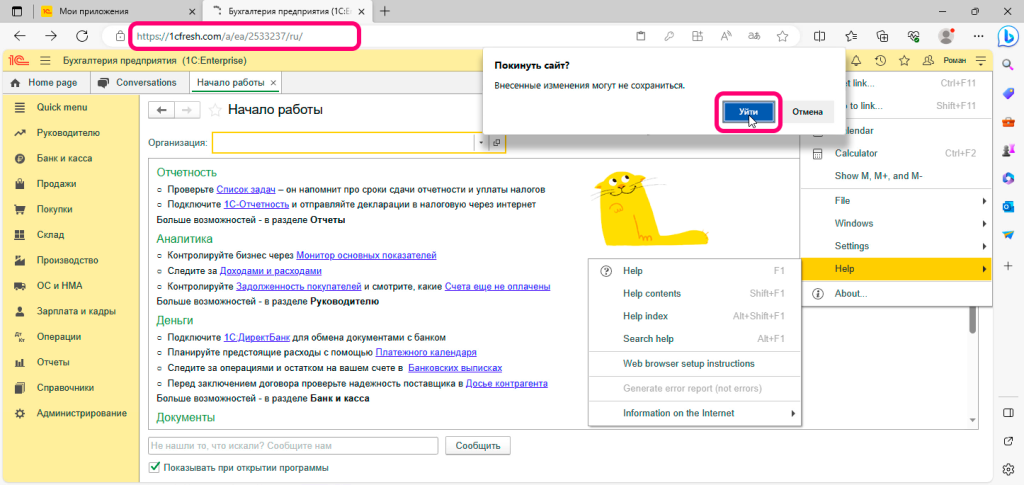This screenshot has width=1024, height=485.
Task: Expand Организация dropdown arrow
Action: point(481,142)
